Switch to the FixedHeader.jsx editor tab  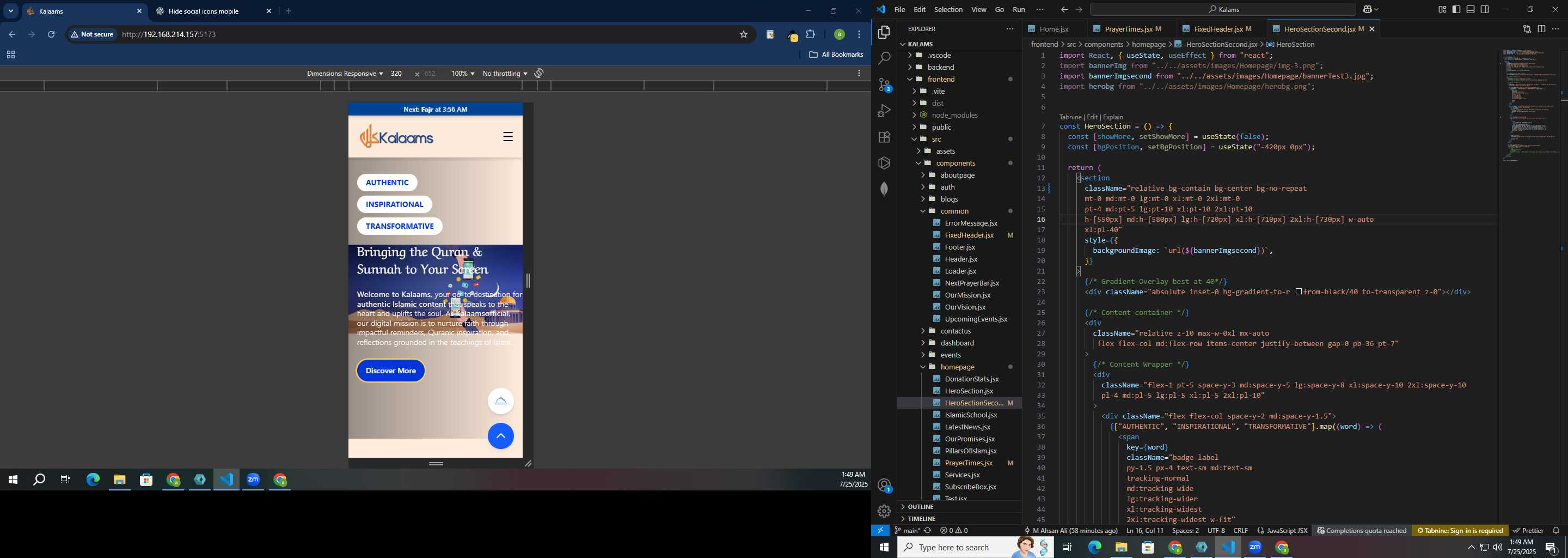(x=1221, y=29)
